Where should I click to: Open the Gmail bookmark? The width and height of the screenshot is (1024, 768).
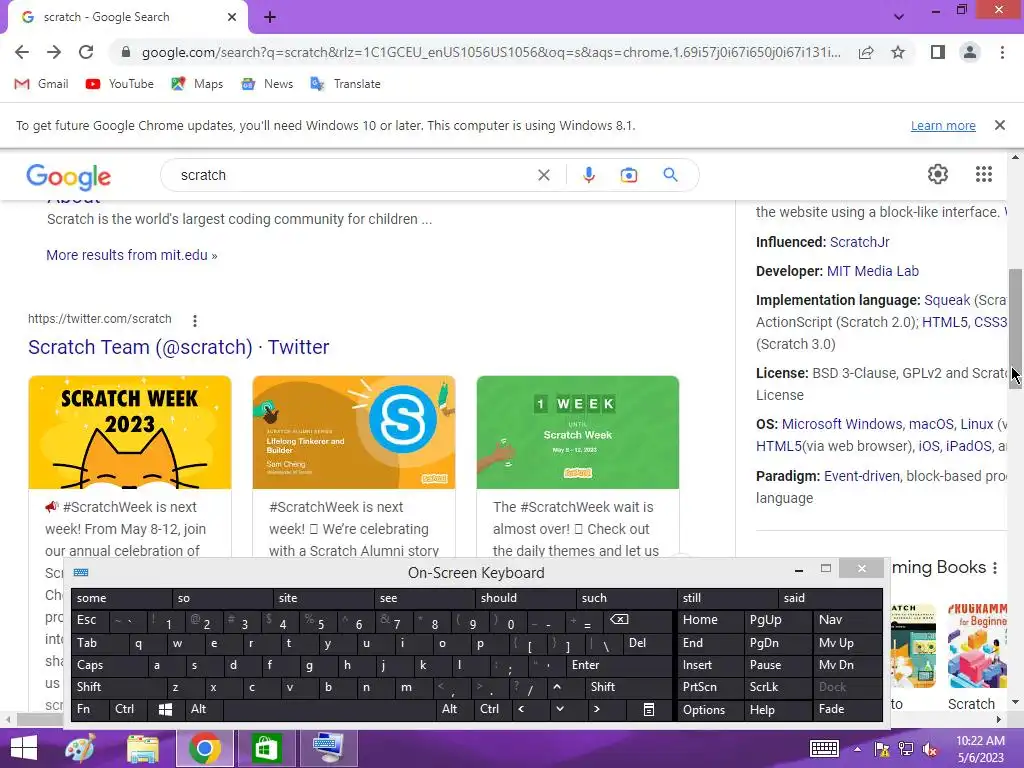[41, 84]
